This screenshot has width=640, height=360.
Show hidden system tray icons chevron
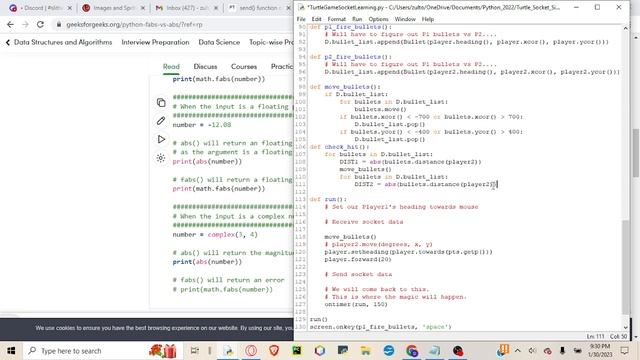coord(518,351)
